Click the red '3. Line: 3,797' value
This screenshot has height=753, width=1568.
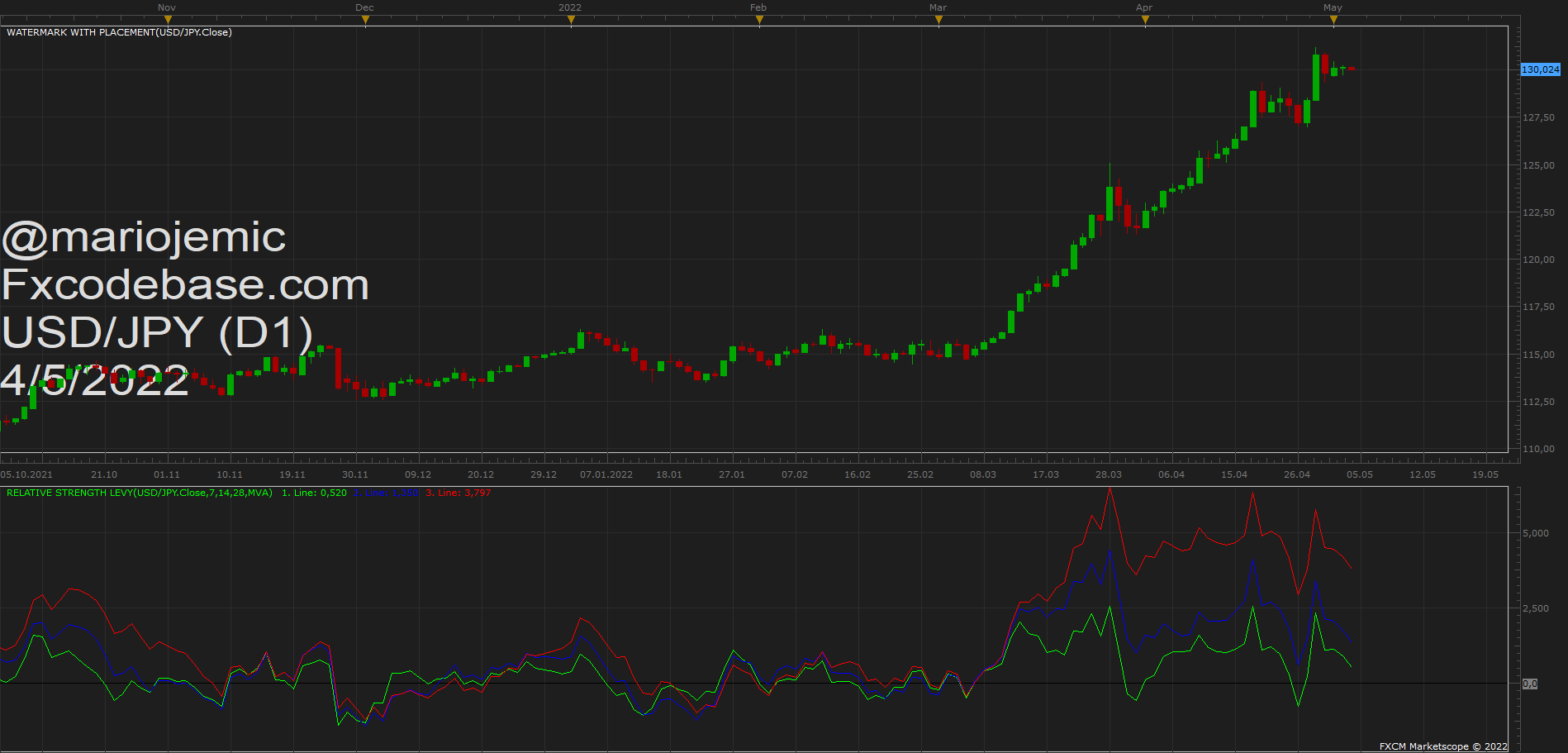point(459,493)
